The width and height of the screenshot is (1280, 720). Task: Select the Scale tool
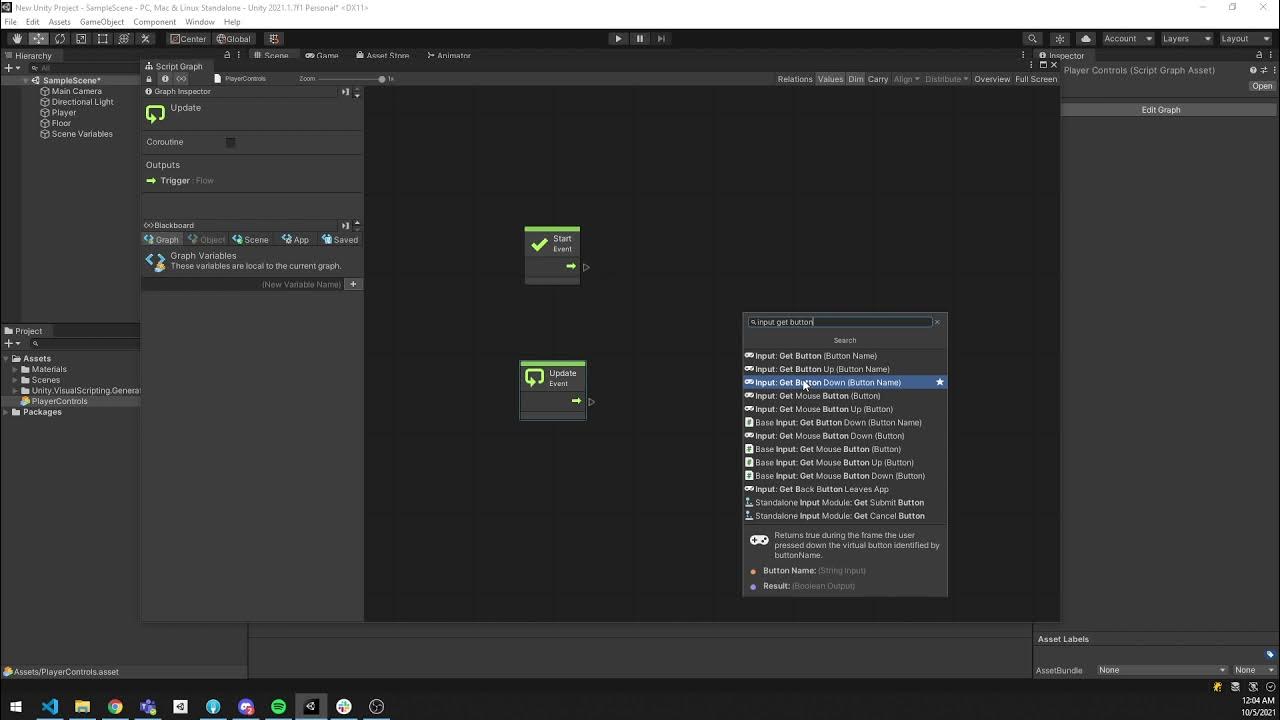pyautogui.click(x=81, y=38)
